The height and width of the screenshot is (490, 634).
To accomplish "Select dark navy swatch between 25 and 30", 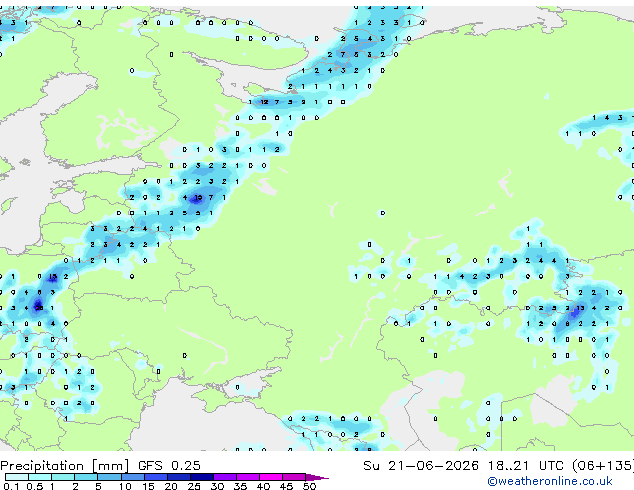I will 202,477.
